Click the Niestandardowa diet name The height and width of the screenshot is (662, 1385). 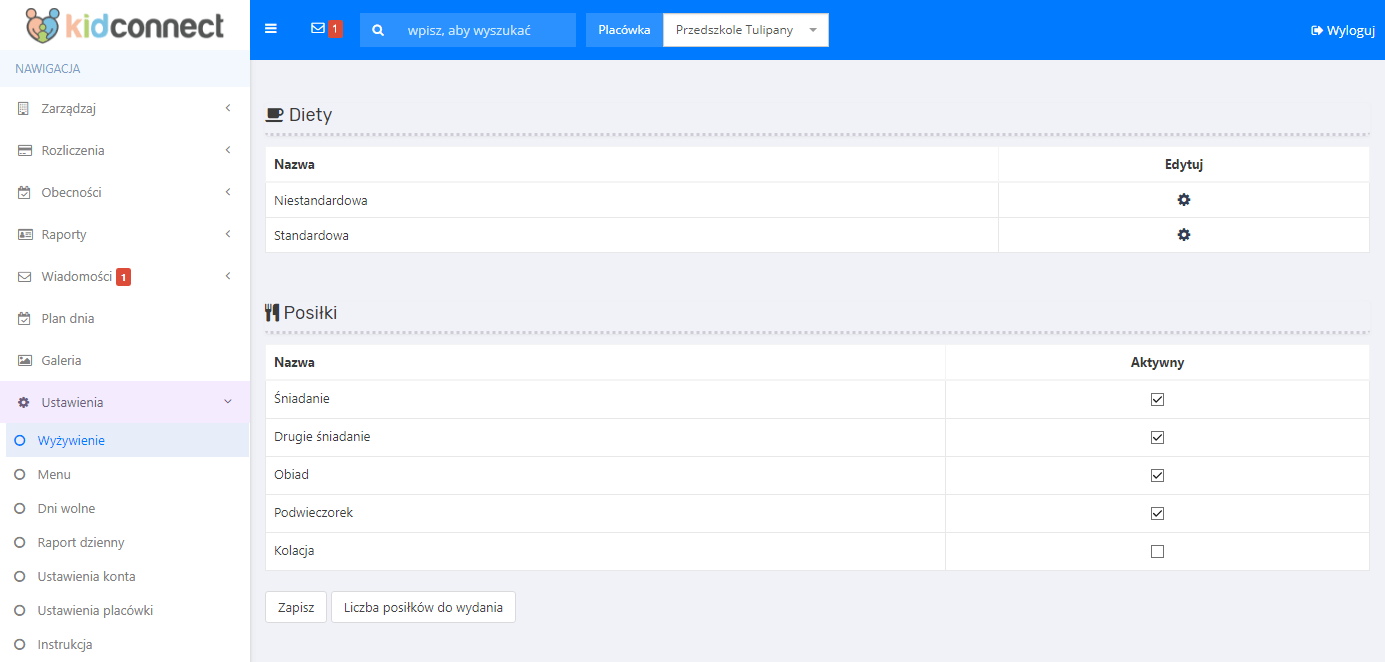click(x=321, y=200)
